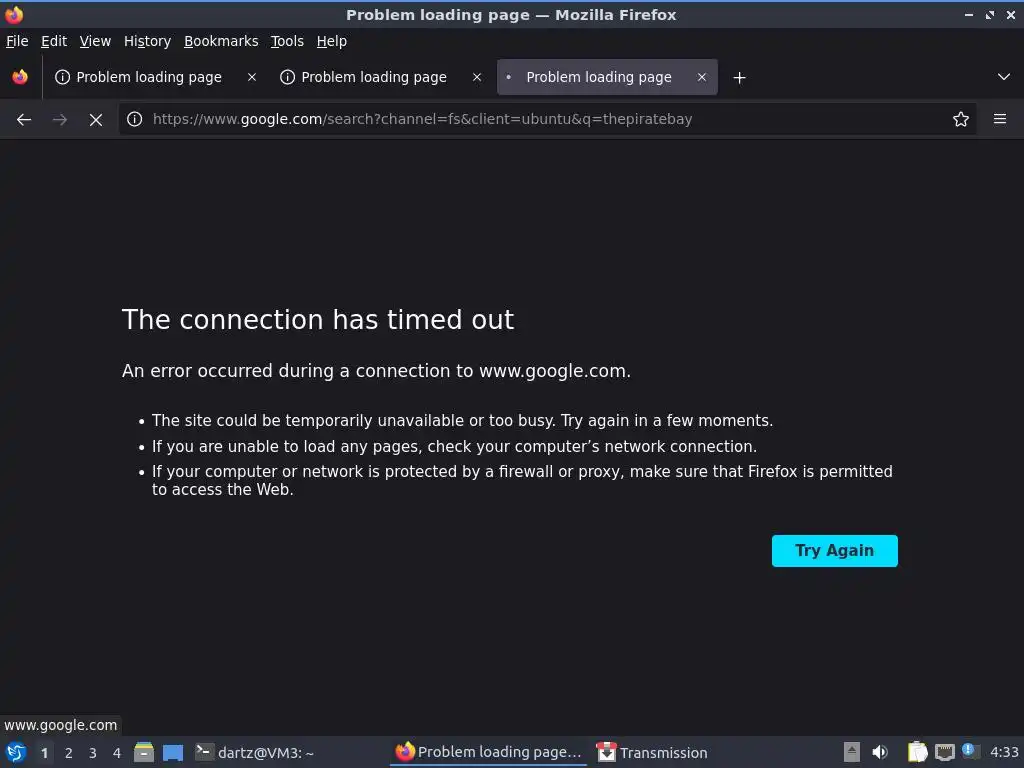The height and width of the screenshot is (768, 1024).
Task: Click the Try Again button
Action: [x=835, y=551]
